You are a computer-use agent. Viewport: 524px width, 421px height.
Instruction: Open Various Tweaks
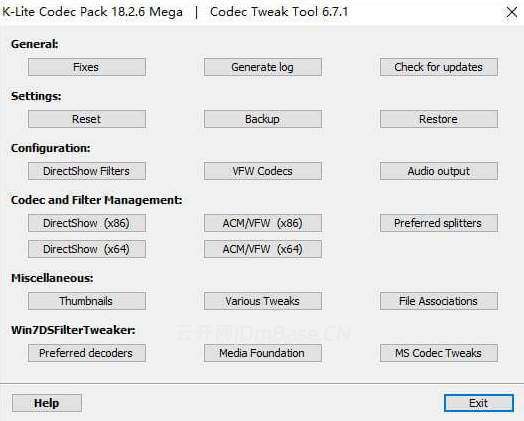point(263,301)
